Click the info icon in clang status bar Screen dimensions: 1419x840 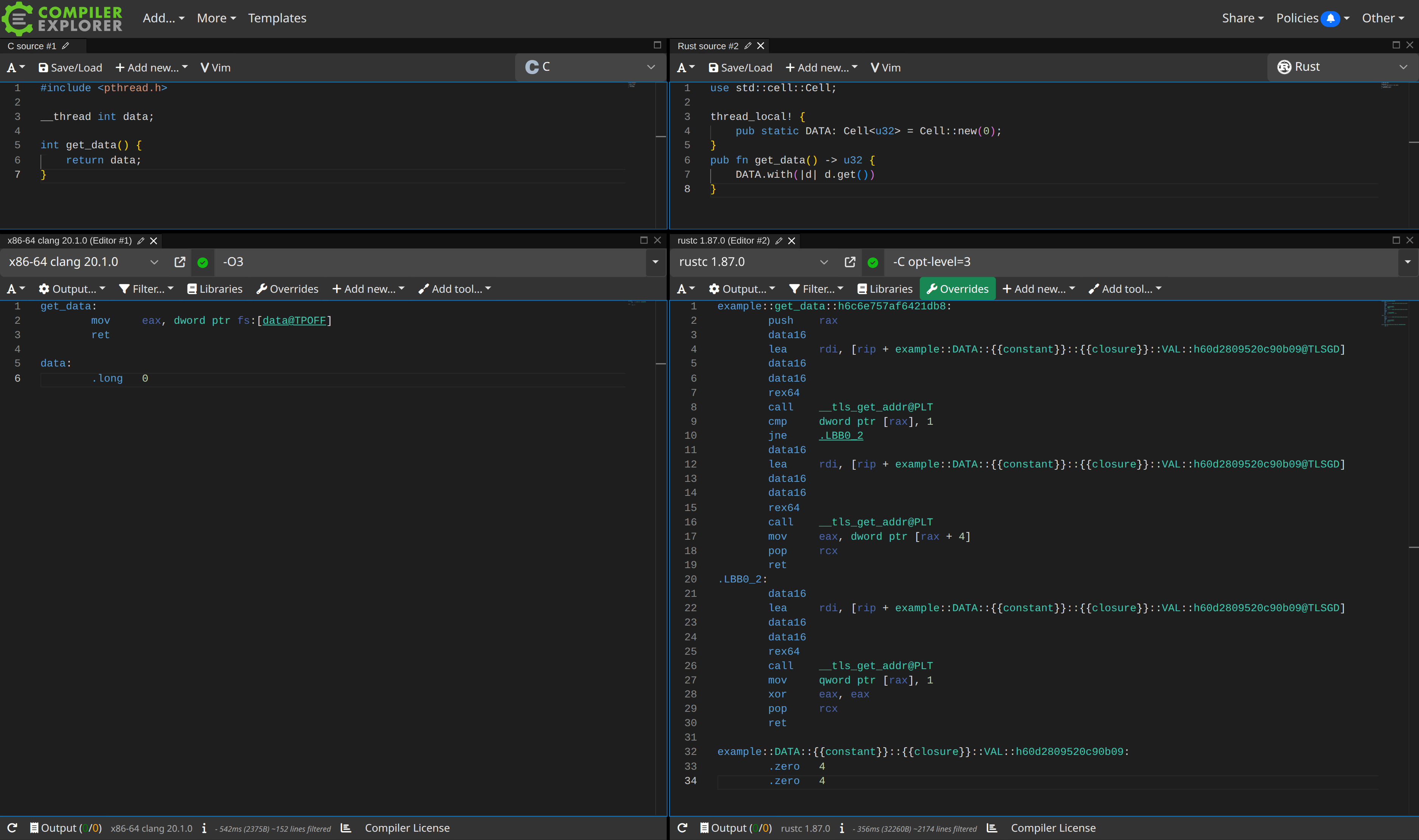(x=204, y=828)
